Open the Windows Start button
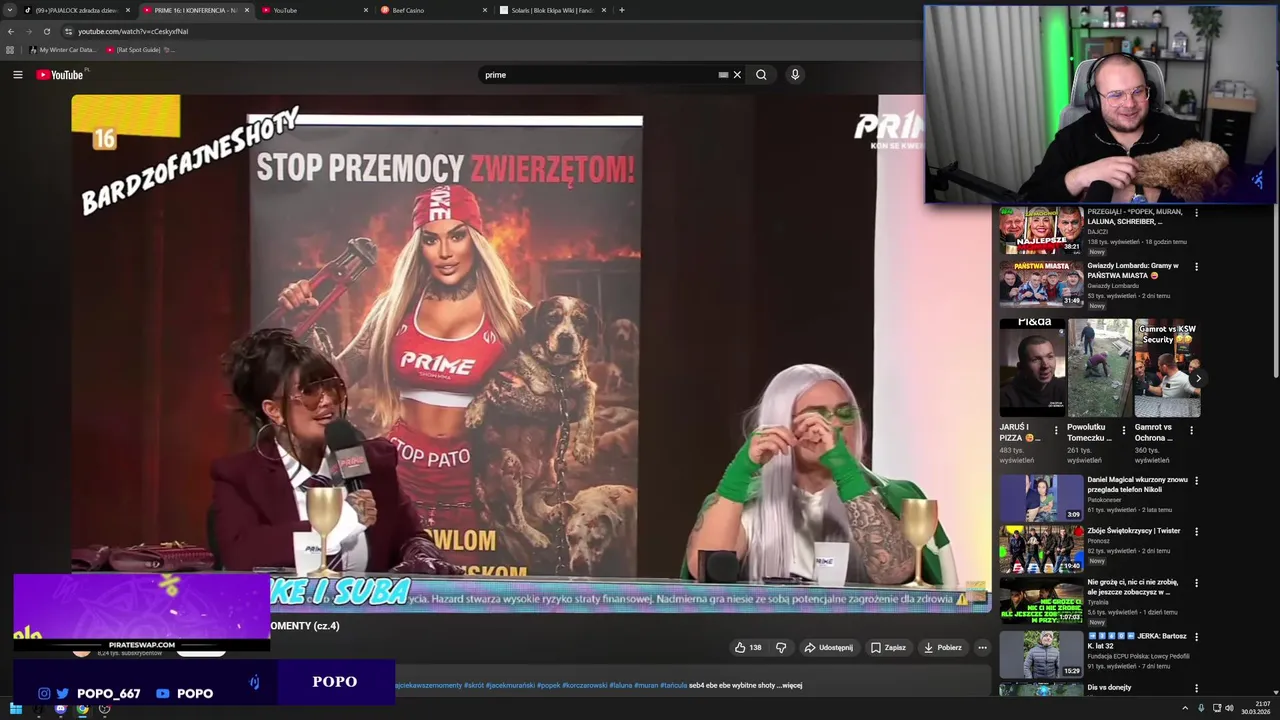Viewport: 1280px width, 720px height. tap(15, 709)
